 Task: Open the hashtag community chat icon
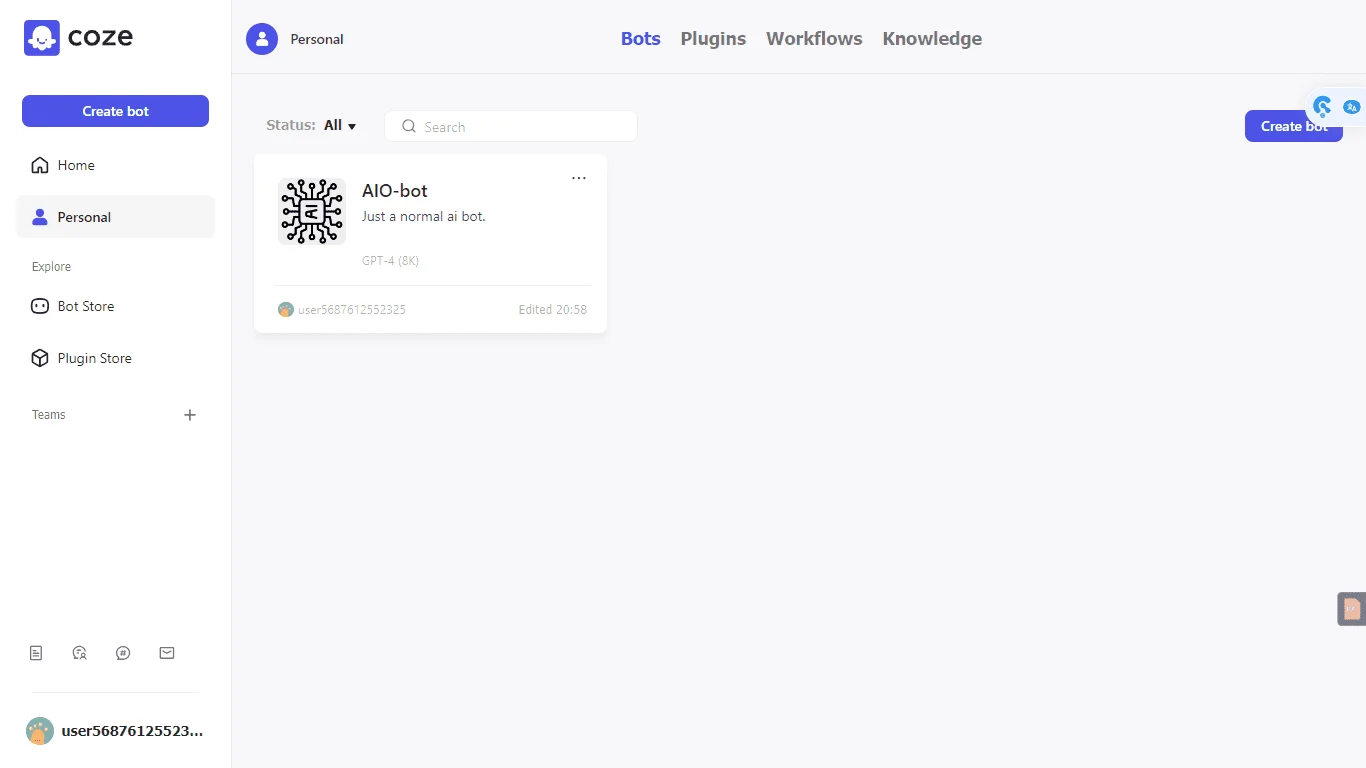pyautogui.click(x=123, y=653)
